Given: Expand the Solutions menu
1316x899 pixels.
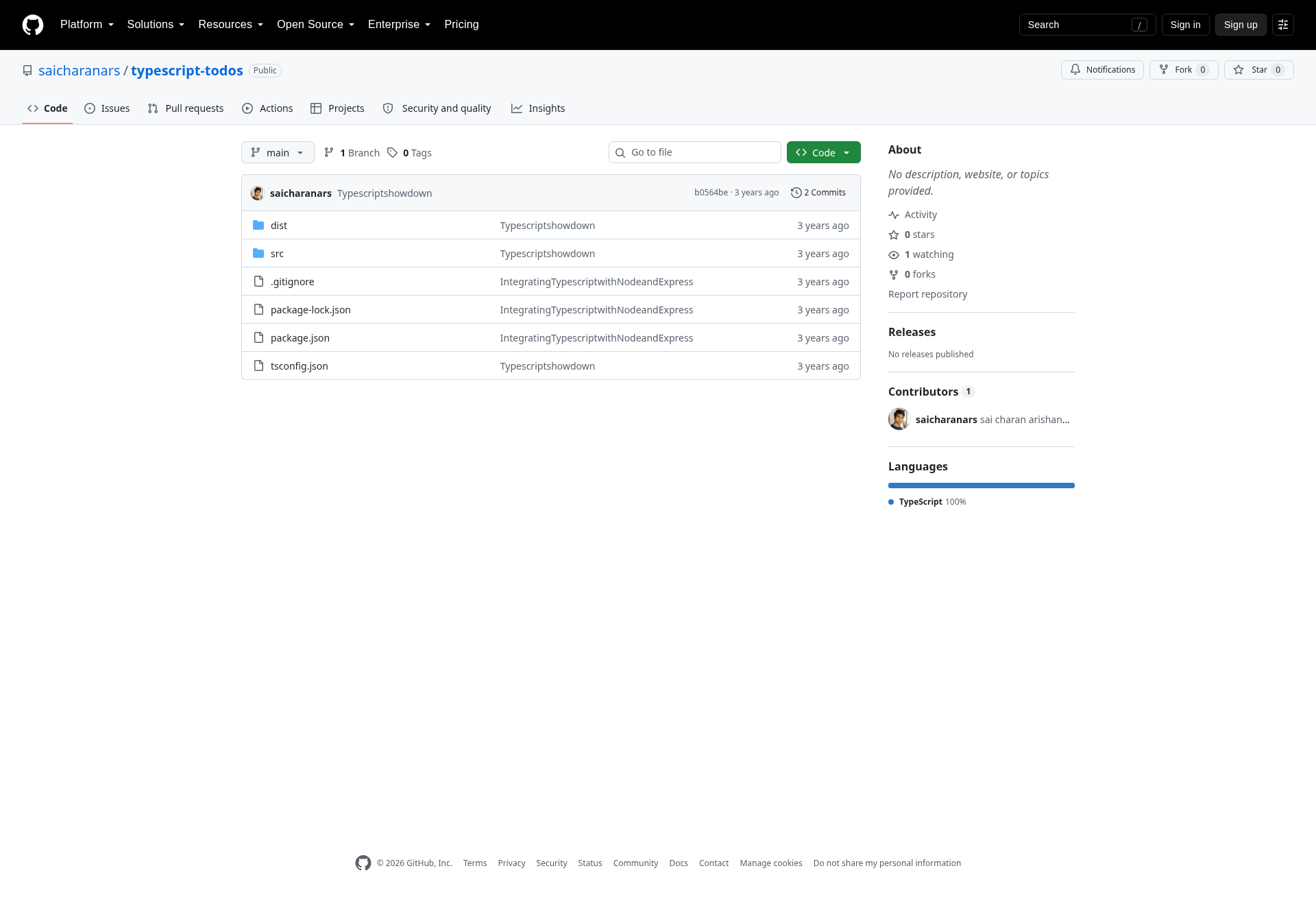Looking at the screenshot, I should (156, 25).
